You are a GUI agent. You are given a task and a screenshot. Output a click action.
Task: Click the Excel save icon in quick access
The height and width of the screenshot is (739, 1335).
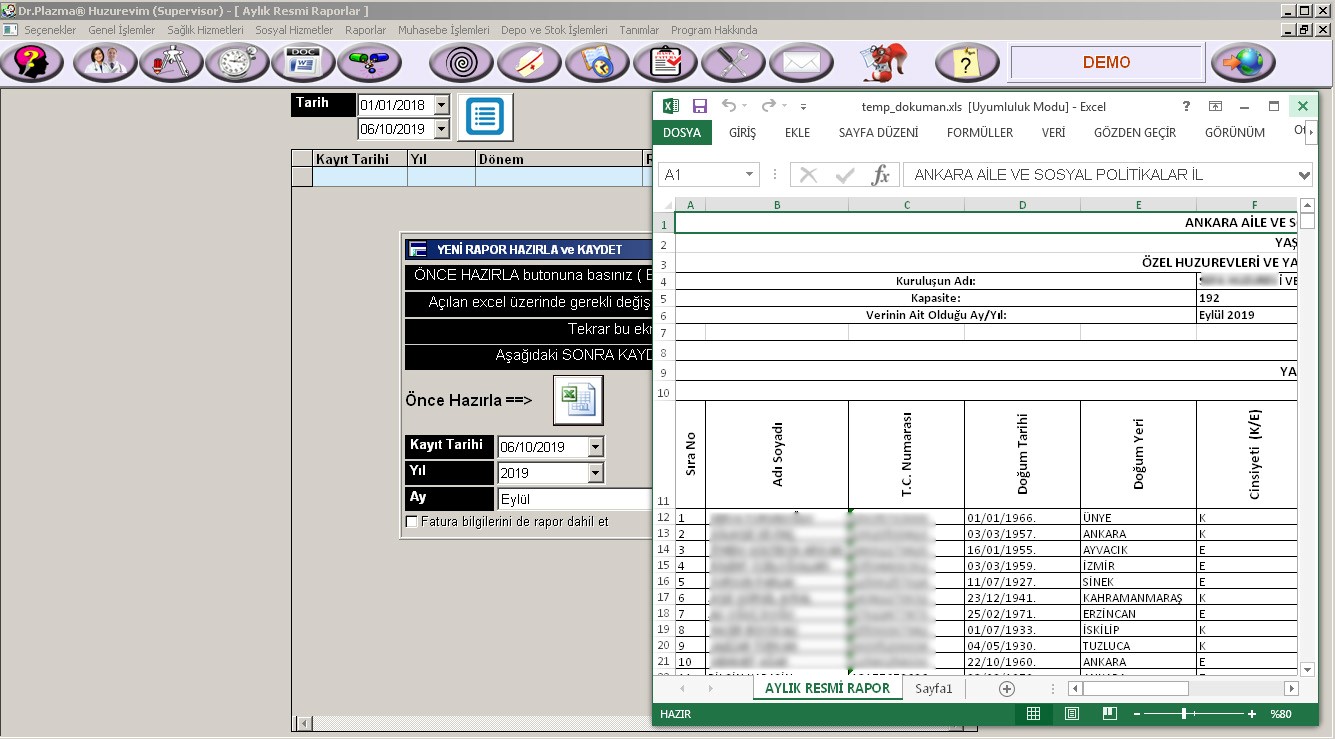[x=700, y=106]
